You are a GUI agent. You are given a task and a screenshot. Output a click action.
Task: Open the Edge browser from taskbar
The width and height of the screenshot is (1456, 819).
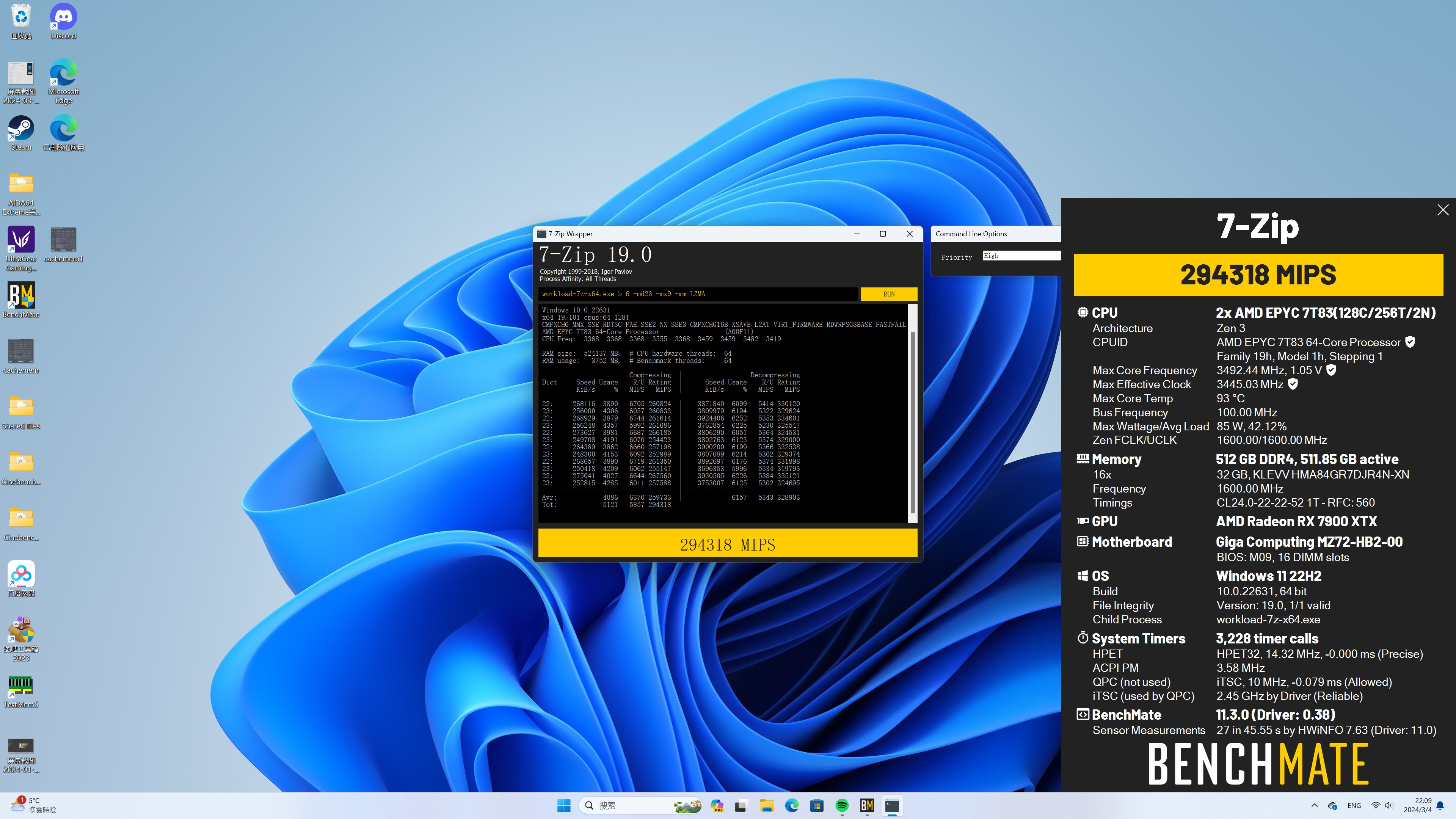point(792,805)
